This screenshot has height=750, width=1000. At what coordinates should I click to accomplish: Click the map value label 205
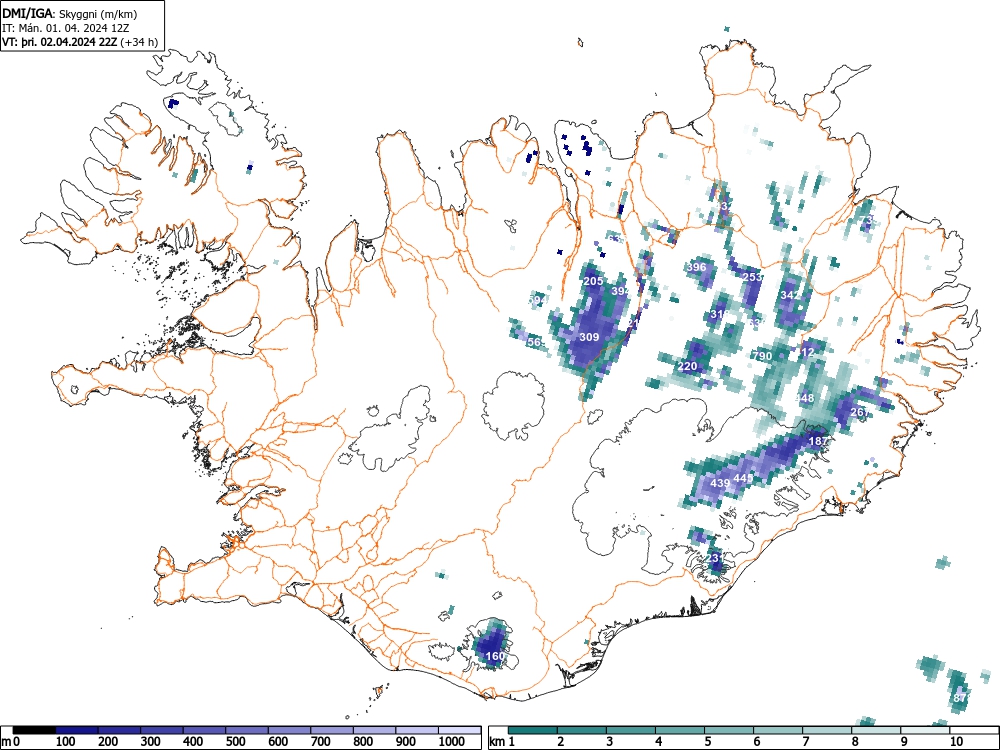(593, 281)
